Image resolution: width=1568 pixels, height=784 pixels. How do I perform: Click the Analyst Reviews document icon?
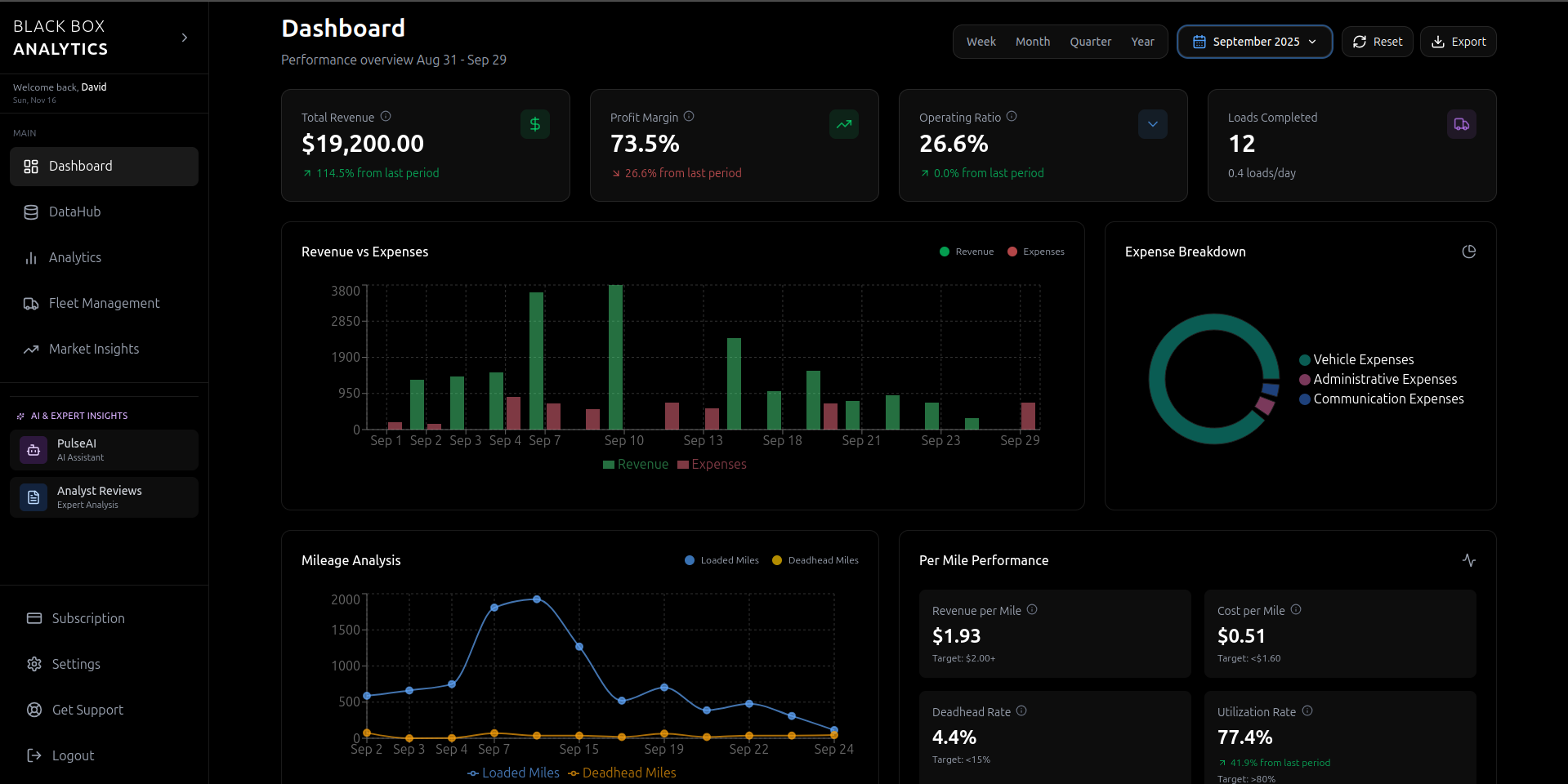[34, 497]
